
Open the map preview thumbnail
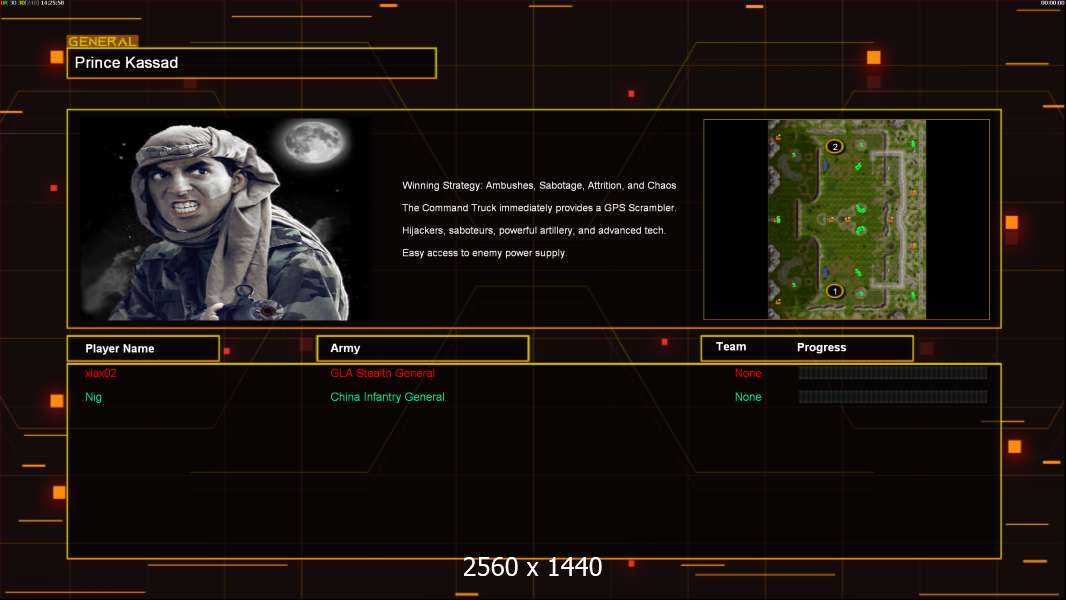[846, 219]
